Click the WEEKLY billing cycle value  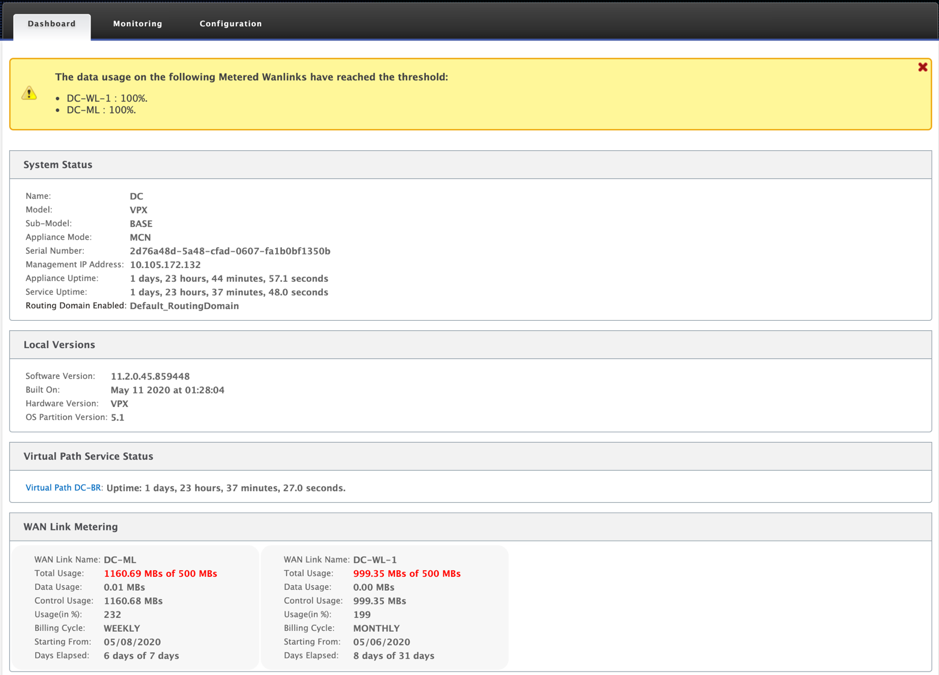point(122,628)
